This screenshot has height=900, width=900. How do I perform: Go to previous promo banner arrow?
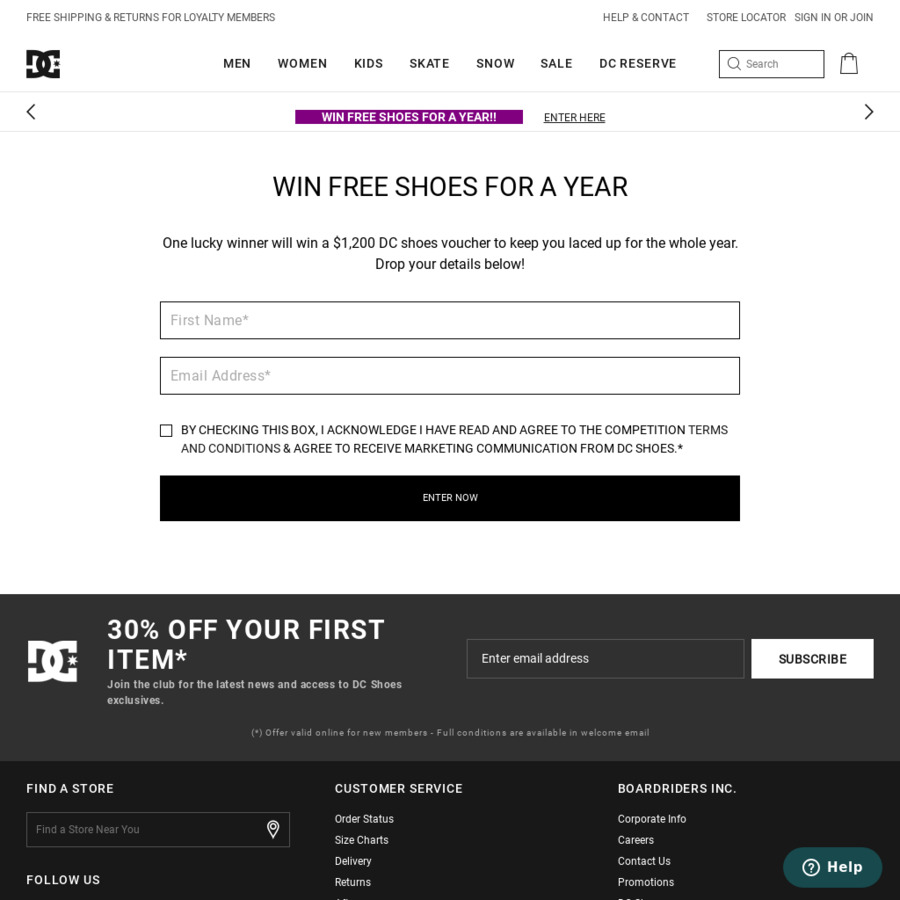31,112
